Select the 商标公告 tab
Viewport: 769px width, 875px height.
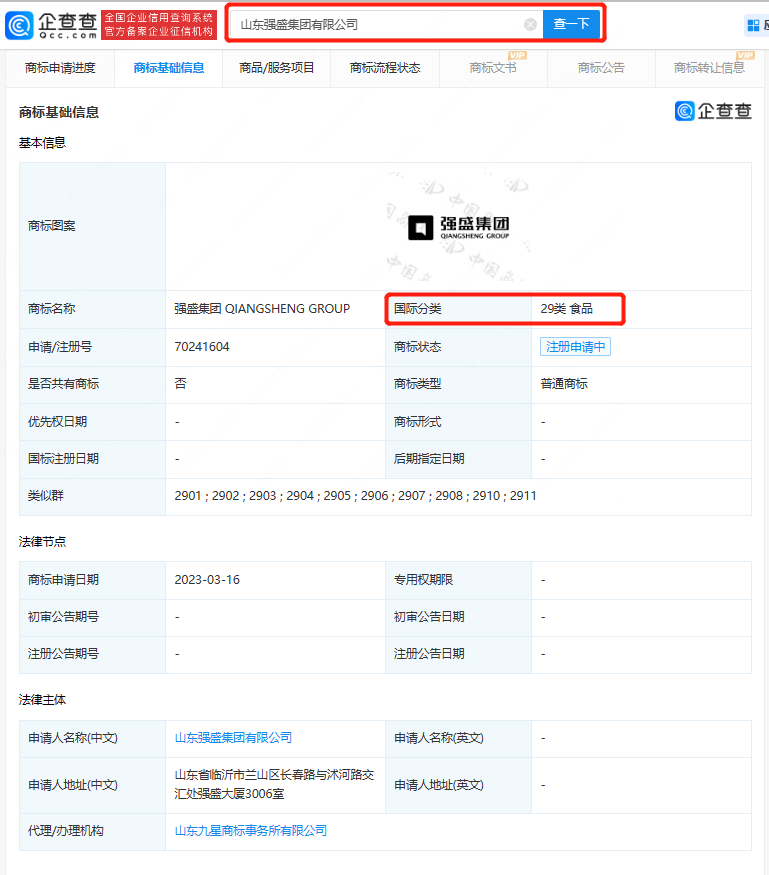tap(601, 68)
